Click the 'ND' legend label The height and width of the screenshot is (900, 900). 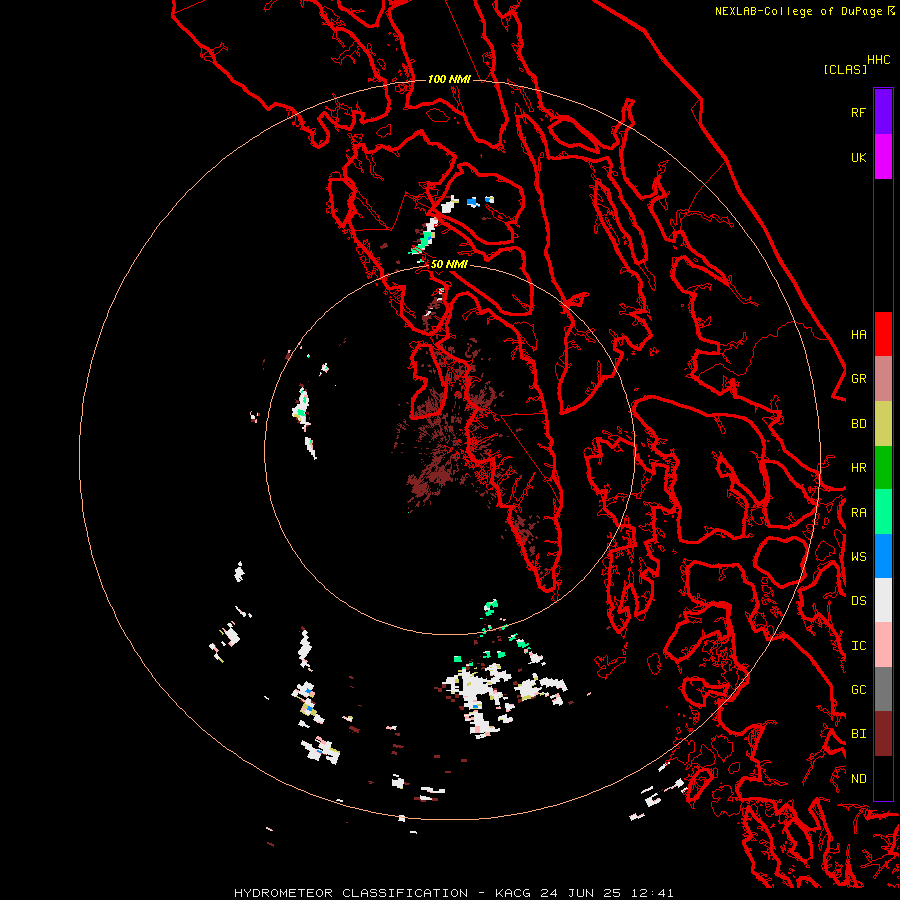click(x=858, y=779)
